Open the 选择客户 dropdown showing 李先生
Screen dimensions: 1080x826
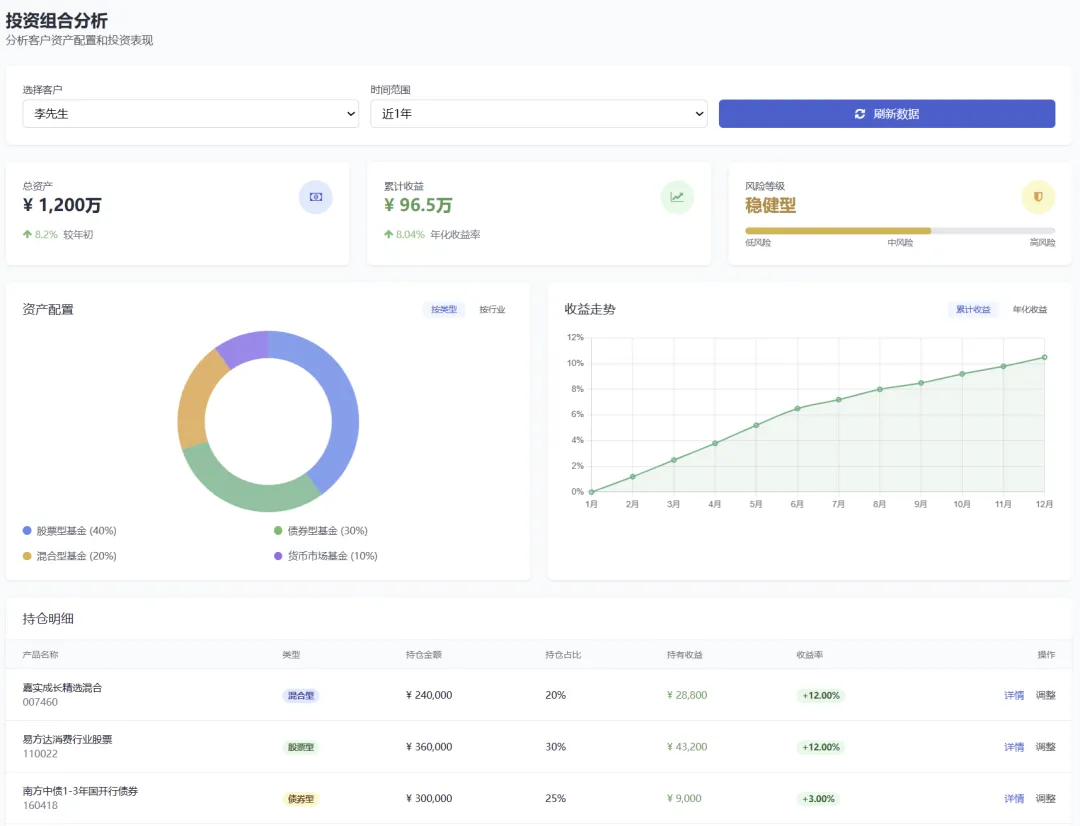click(191, 114)
